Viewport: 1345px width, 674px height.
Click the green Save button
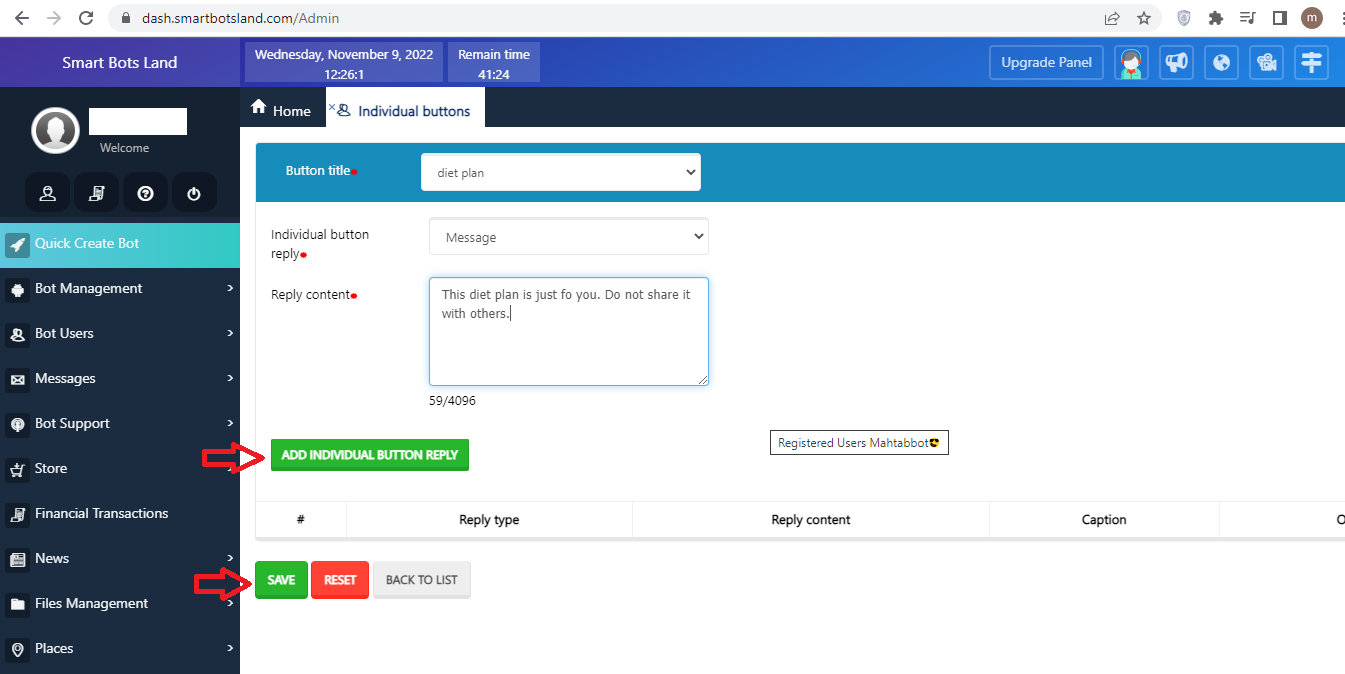281,580
